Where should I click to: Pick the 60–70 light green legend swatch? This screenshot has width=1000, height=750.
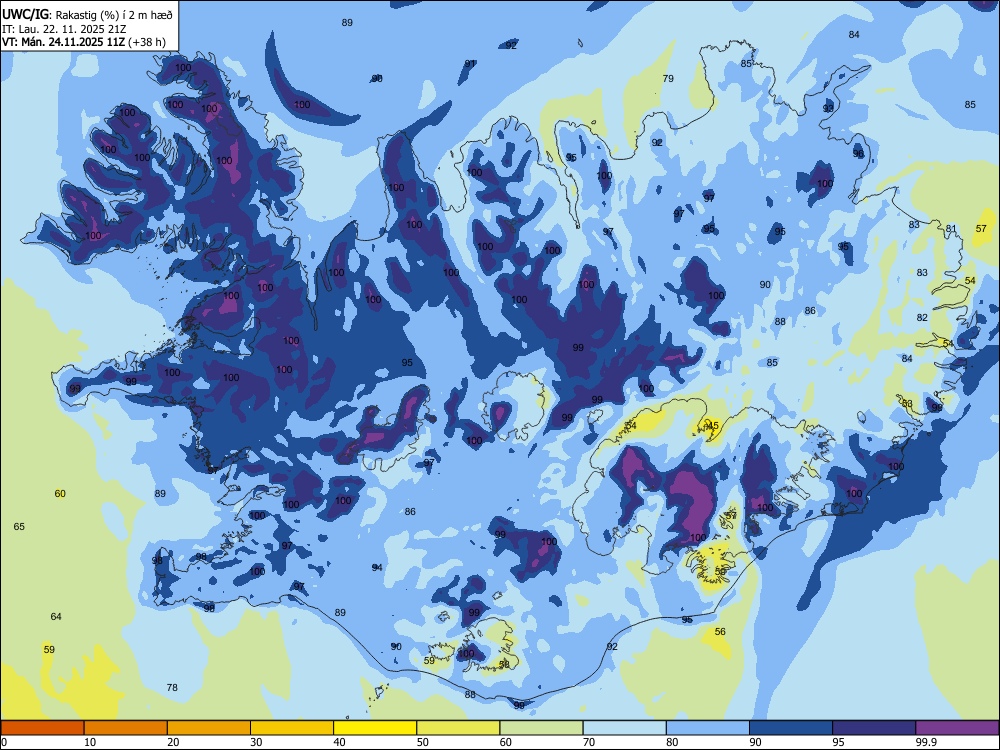(541, 728)
